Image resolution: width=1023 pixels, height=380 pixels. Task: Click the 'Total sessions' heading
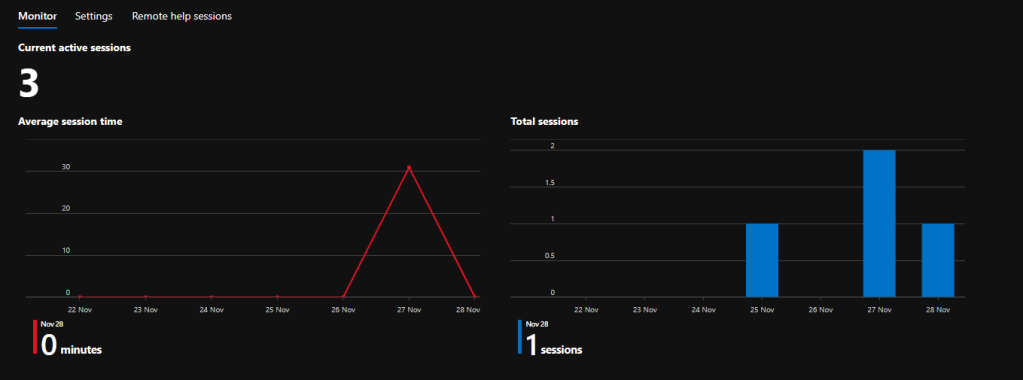(x=544, y=121)
